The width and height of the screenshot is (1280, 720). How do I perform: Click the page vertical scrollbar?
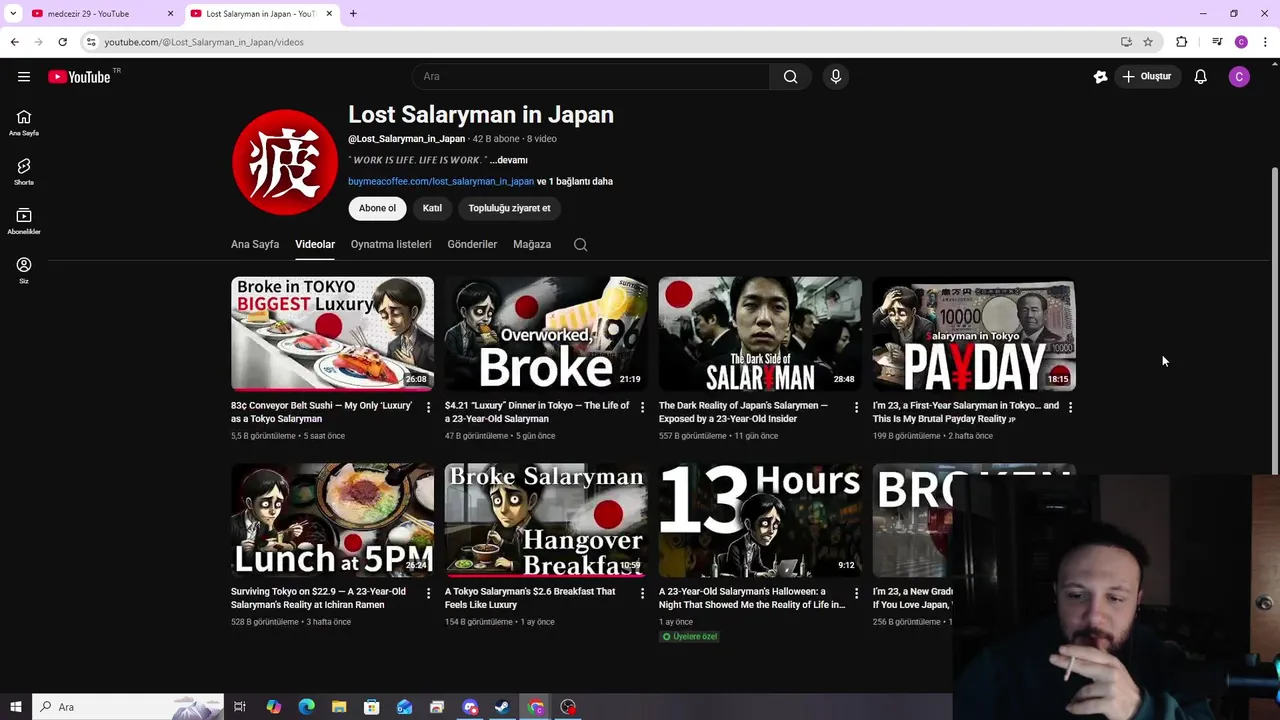[x=1274, y=320]
